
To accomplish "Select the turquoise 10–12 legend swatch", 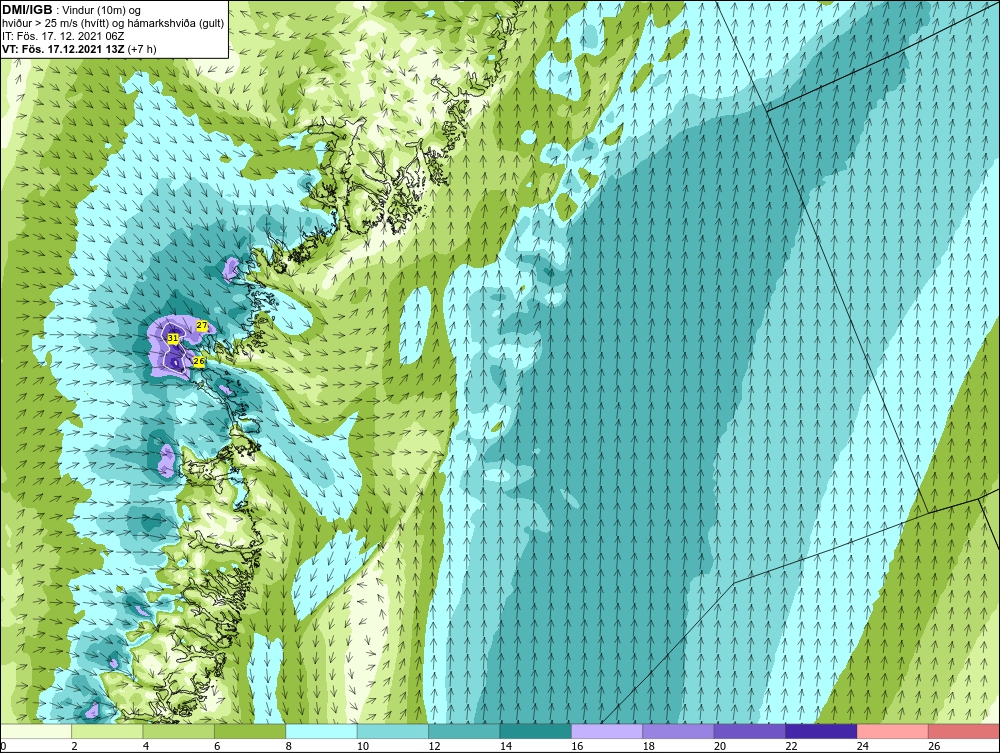I will (393, 731).
